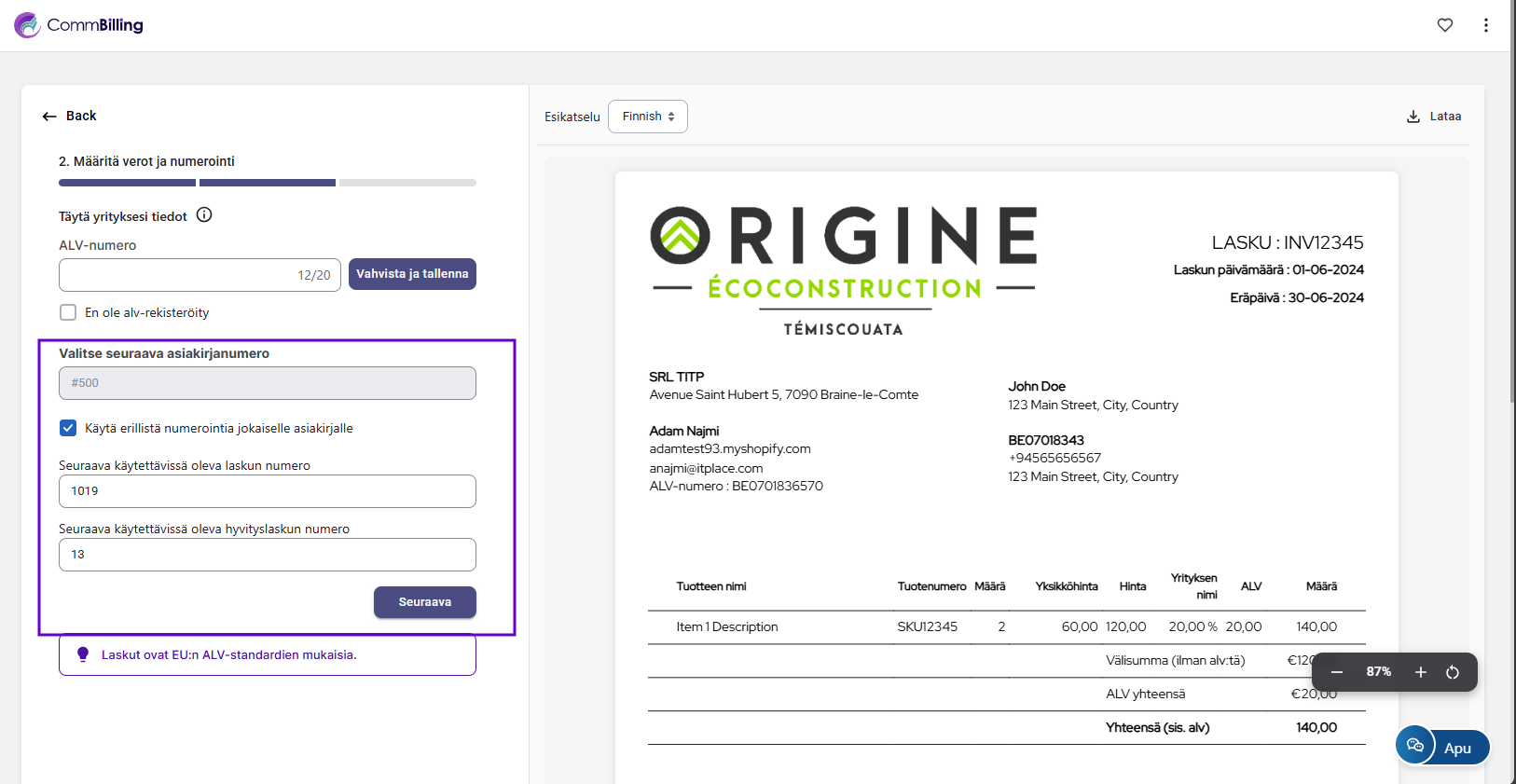Download the invoice with Lataa
This screenshot has height=784, width=1516.
click(1433, 117)
